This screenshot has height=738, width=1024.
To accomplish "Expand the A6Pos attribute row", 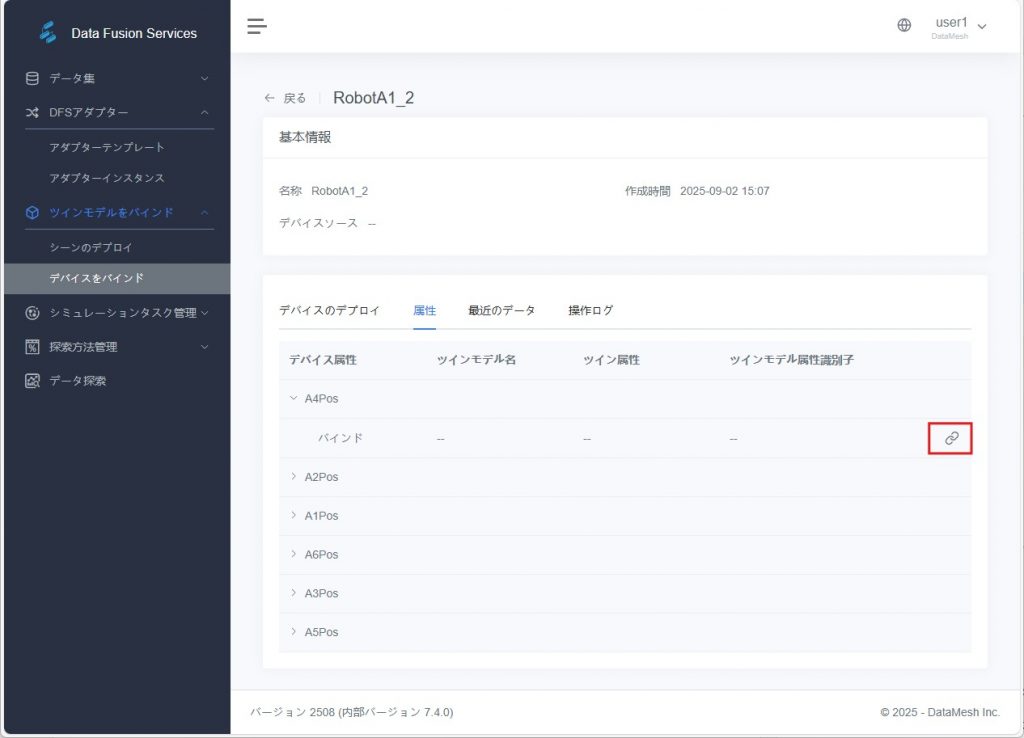I will click(294, 554).
